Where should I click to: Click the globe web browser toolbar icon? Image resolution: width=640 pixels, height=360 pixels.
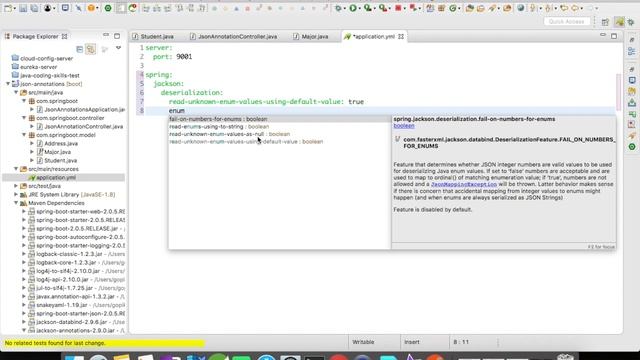click(x=520, y=8)
